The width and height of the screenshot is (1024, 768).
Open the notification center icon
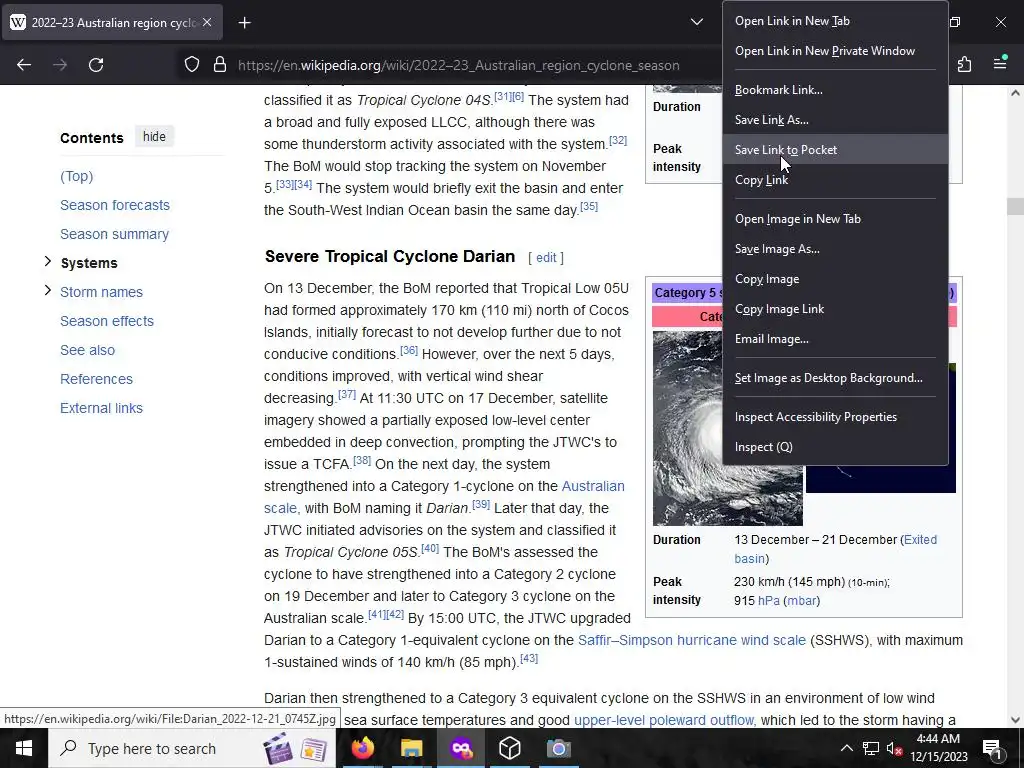point(993,749)
